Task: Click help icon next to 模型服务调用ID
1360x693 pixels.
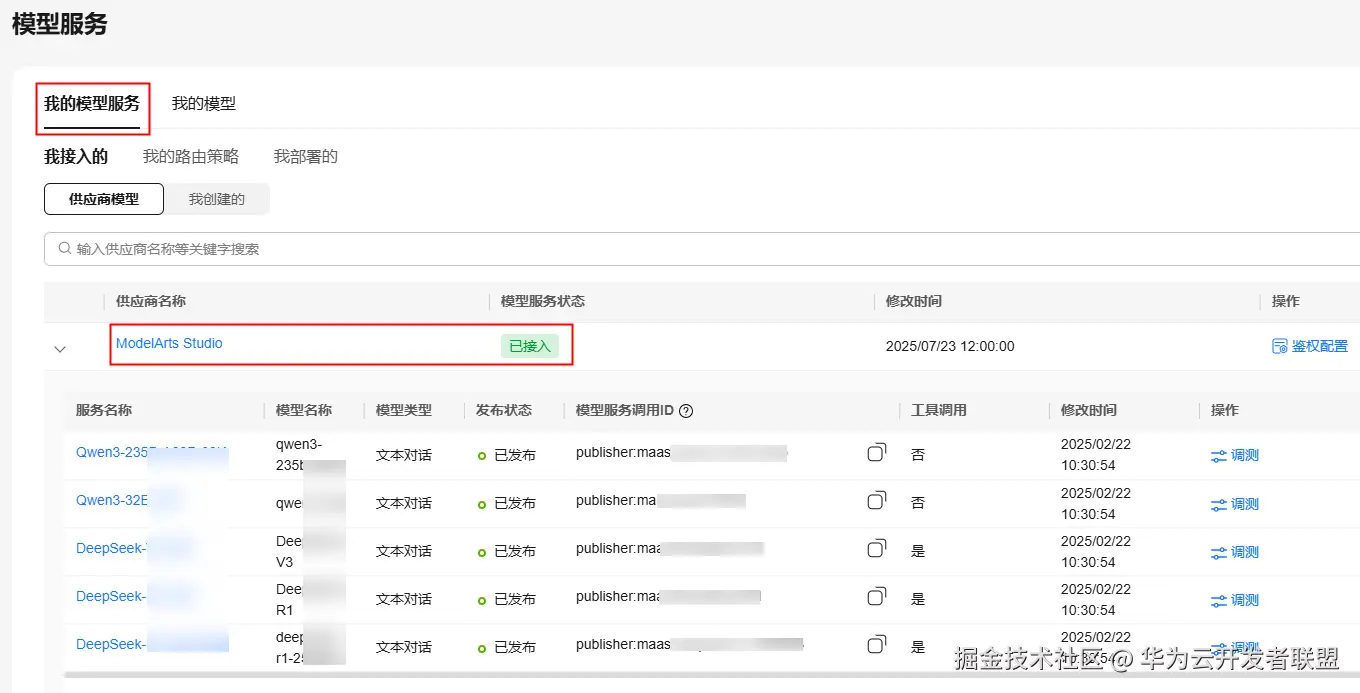Action: tap(686, 410)
